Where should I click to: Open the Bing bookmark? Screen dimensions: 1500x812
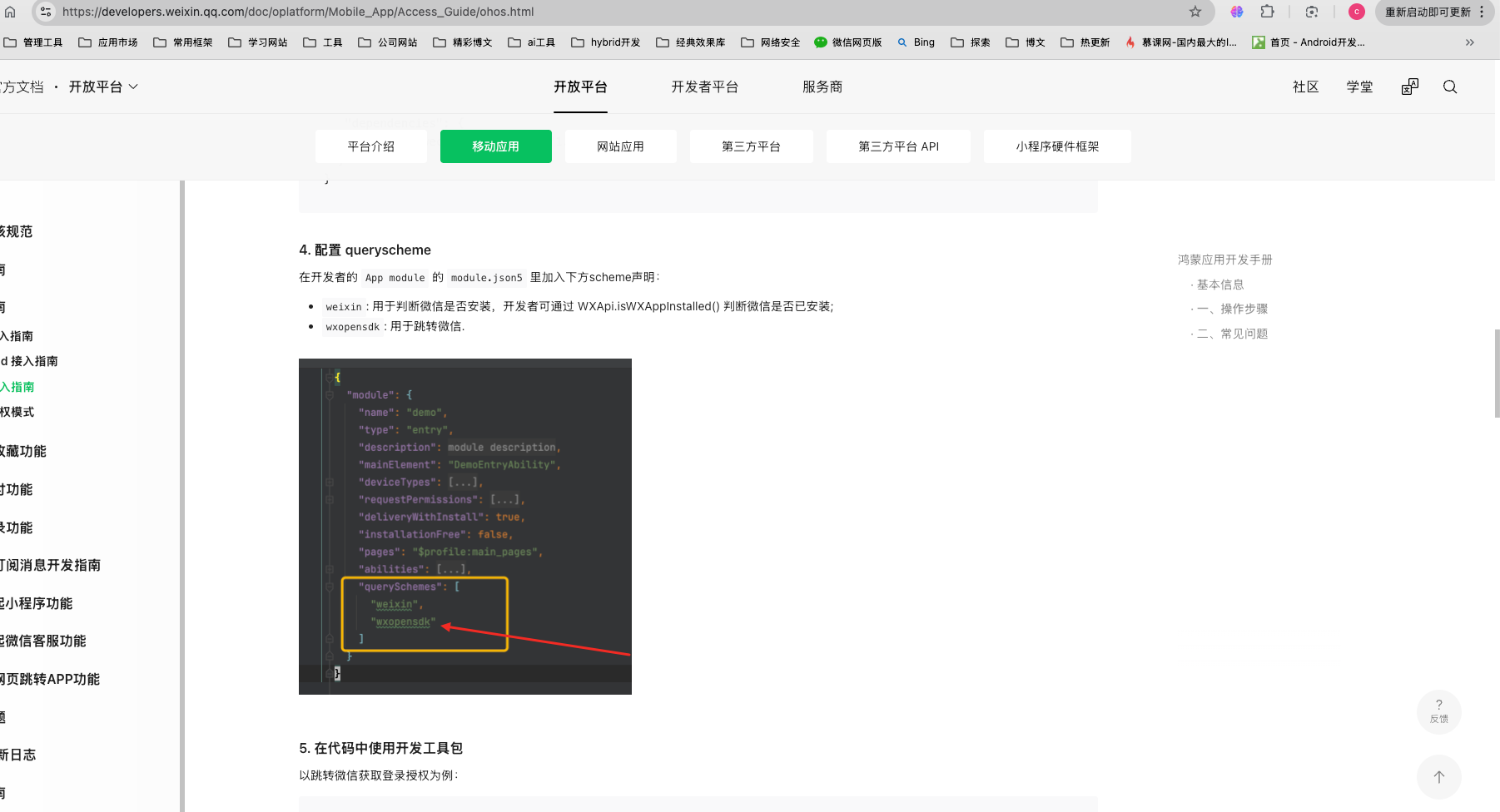click(916, 42)
